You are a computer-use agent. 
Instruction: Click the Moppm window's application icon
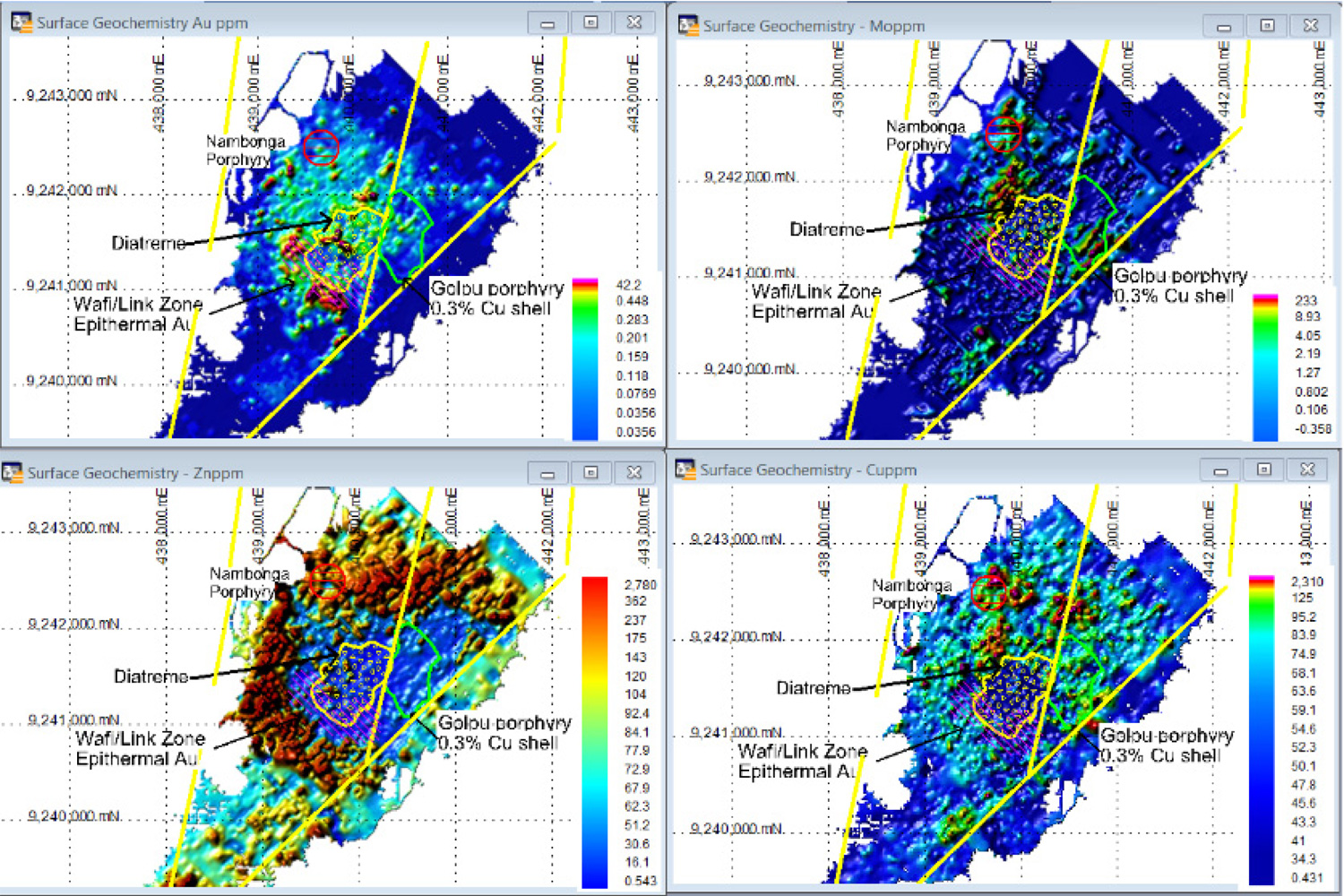688,25
